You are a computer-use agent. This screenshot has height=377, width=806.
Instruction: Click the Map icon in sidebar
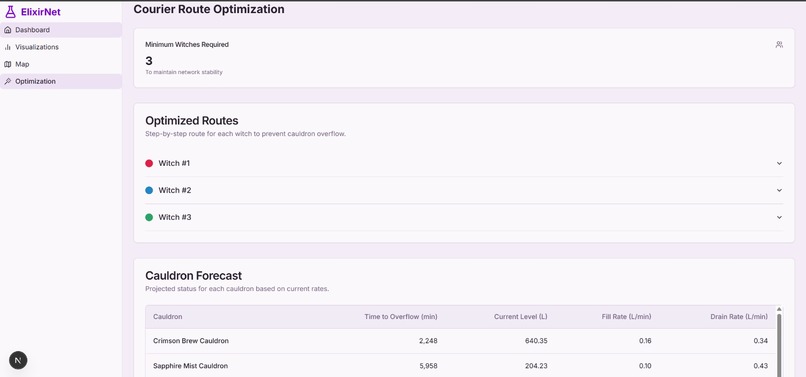[x=7, y=64]
